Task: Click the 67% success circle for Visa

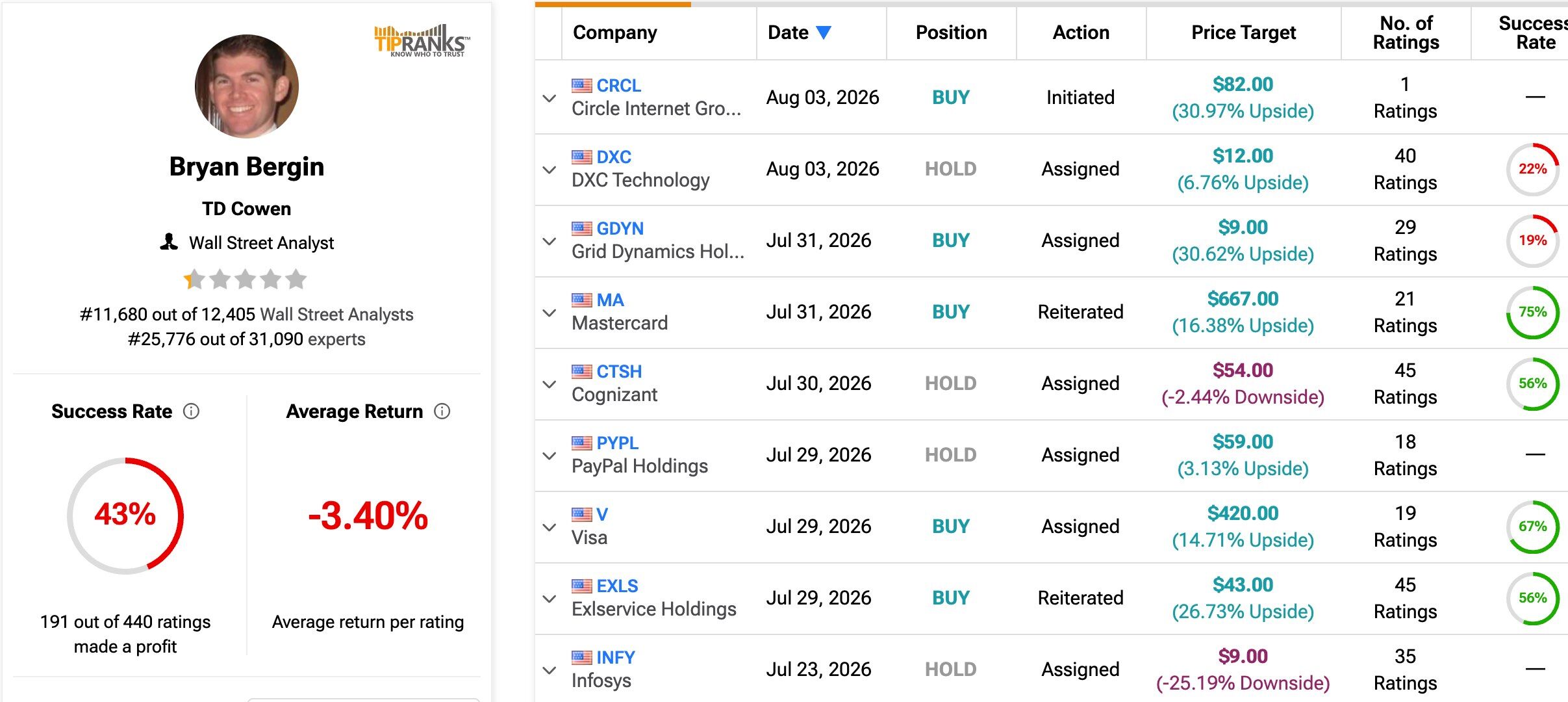Action: 1532,526
